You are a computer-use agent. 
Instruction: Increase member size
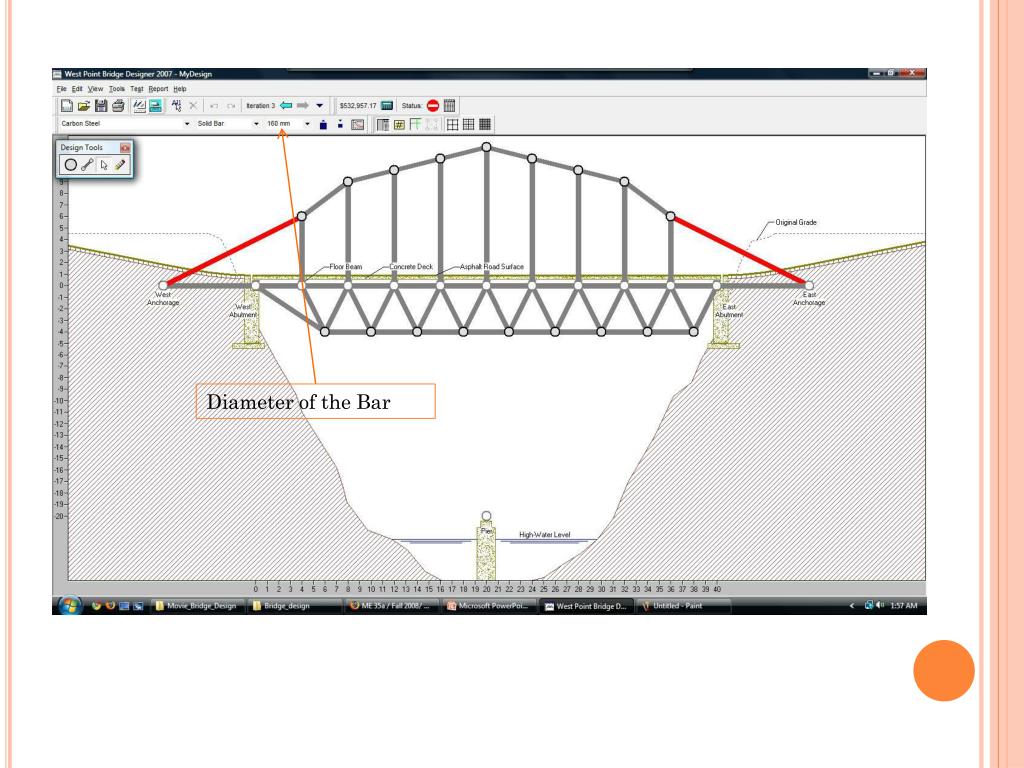click(x=323, y=124)
